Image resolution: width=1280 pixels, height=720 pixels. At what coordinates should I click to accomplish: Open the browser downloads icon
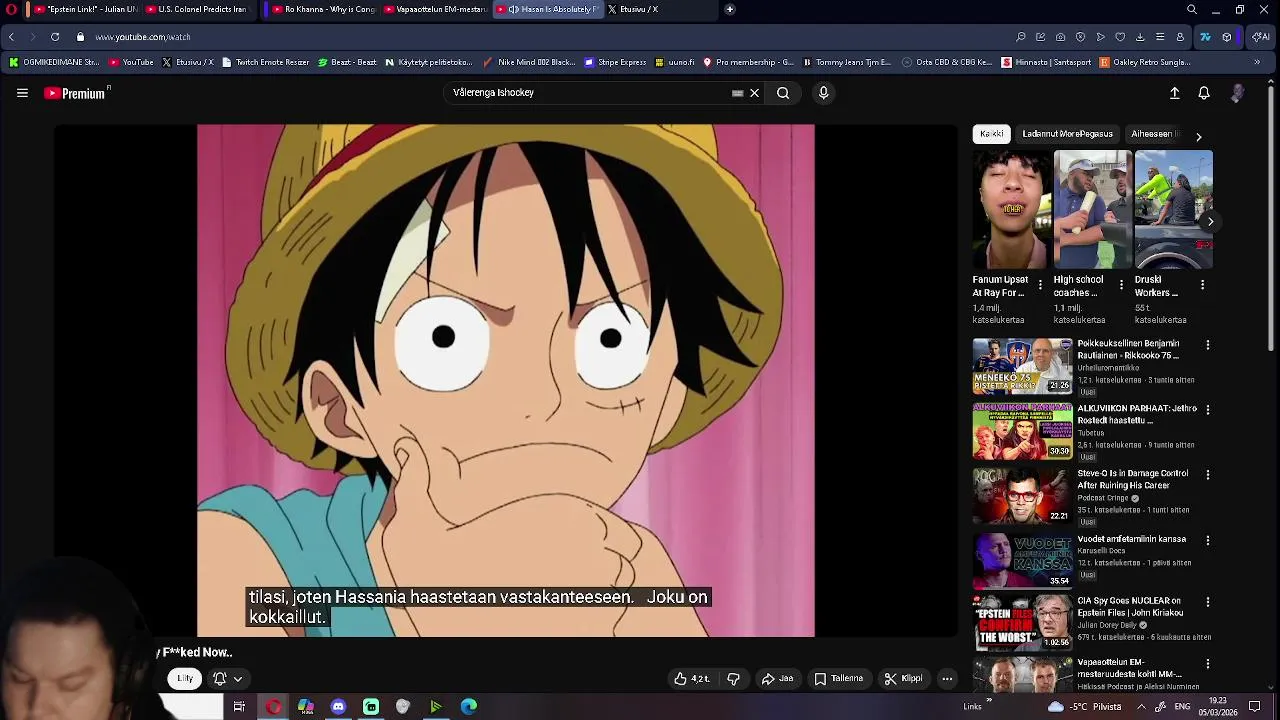tap(1140, 37)
